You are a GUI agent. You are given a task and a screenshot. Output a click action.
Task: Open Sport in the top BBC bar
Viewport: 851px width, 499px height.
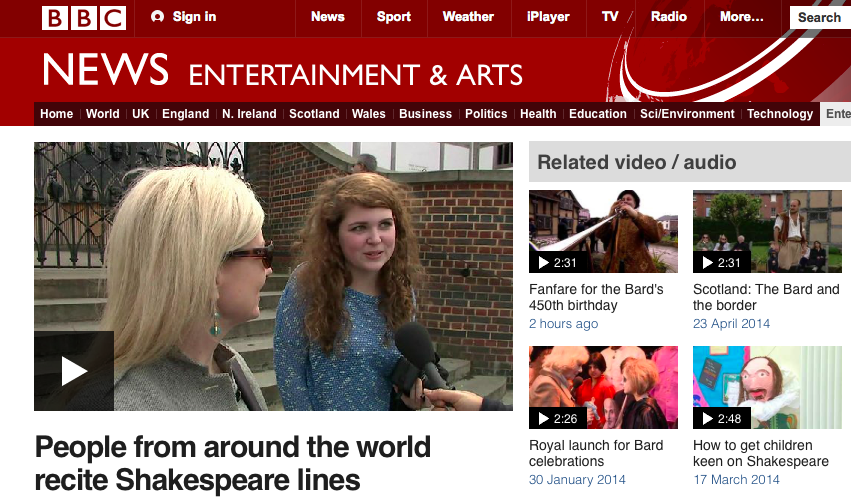point(394,17)
